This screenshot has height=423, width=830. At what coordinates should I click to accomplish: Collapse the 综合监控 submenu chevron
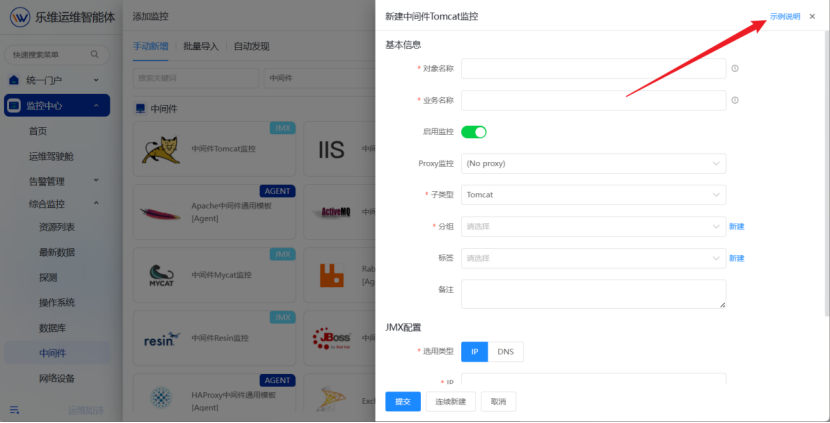pos(96,203)
